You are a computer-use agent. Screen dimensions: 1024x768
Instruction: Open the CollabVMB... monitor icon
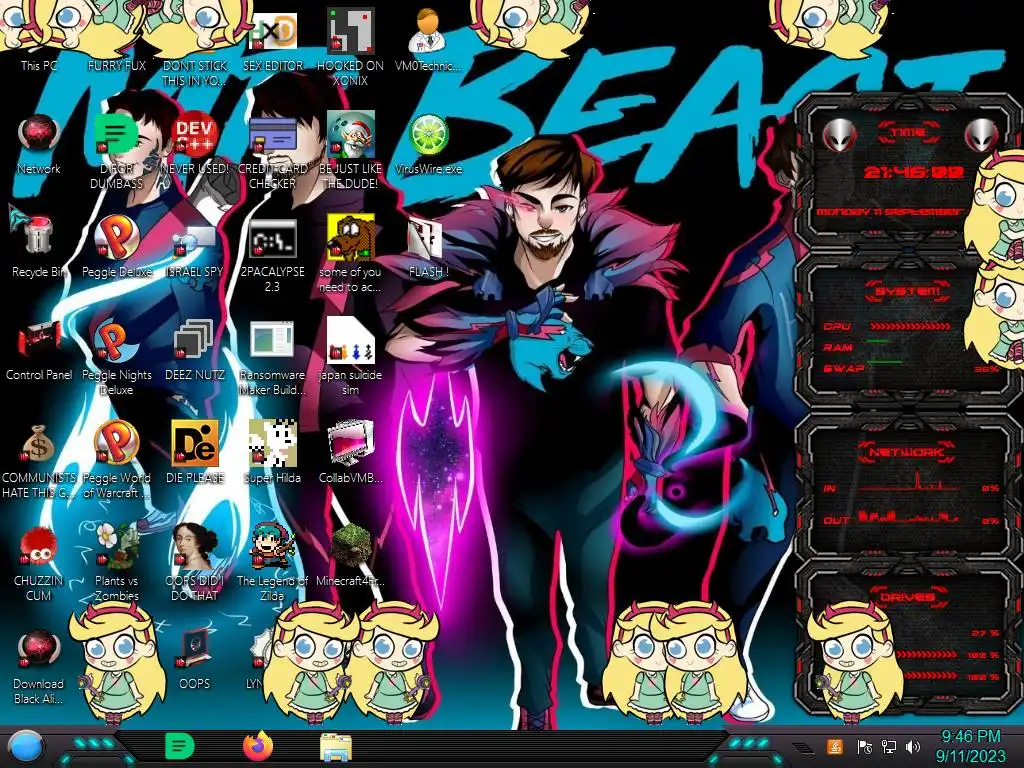click(350, 444)
